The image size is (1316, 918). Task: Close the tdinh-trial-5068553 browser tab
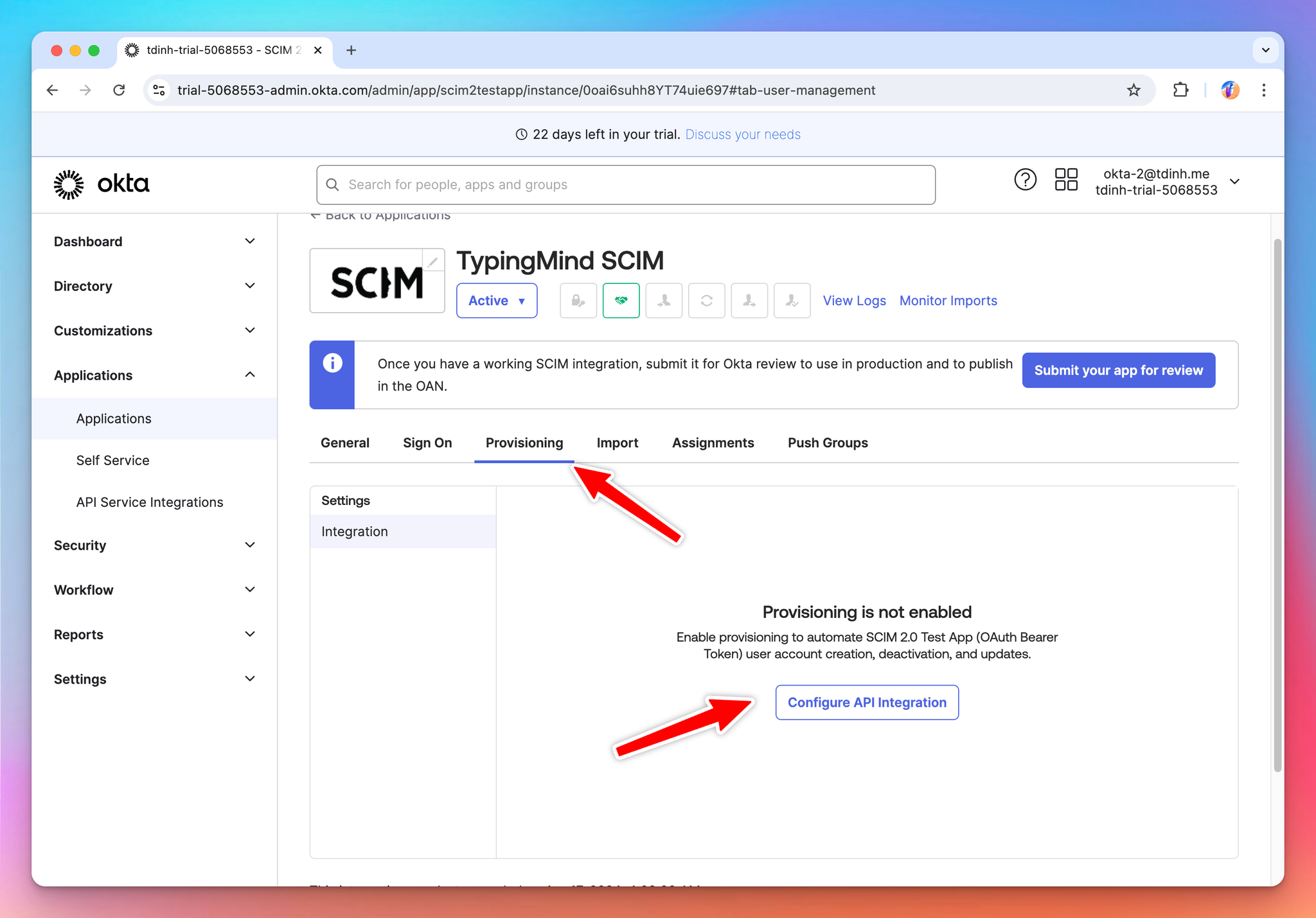tap(317, 50)
